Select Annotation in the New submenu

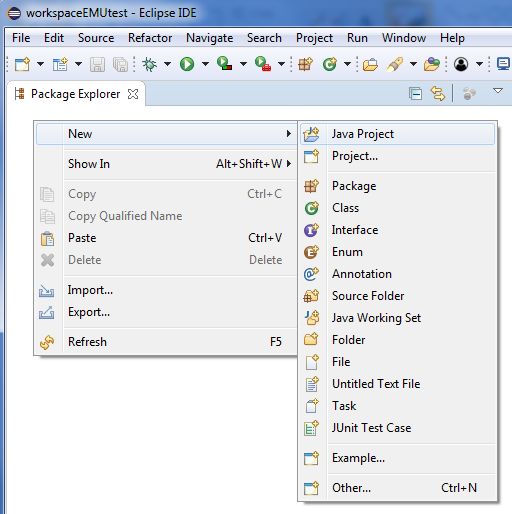(398, 274)
